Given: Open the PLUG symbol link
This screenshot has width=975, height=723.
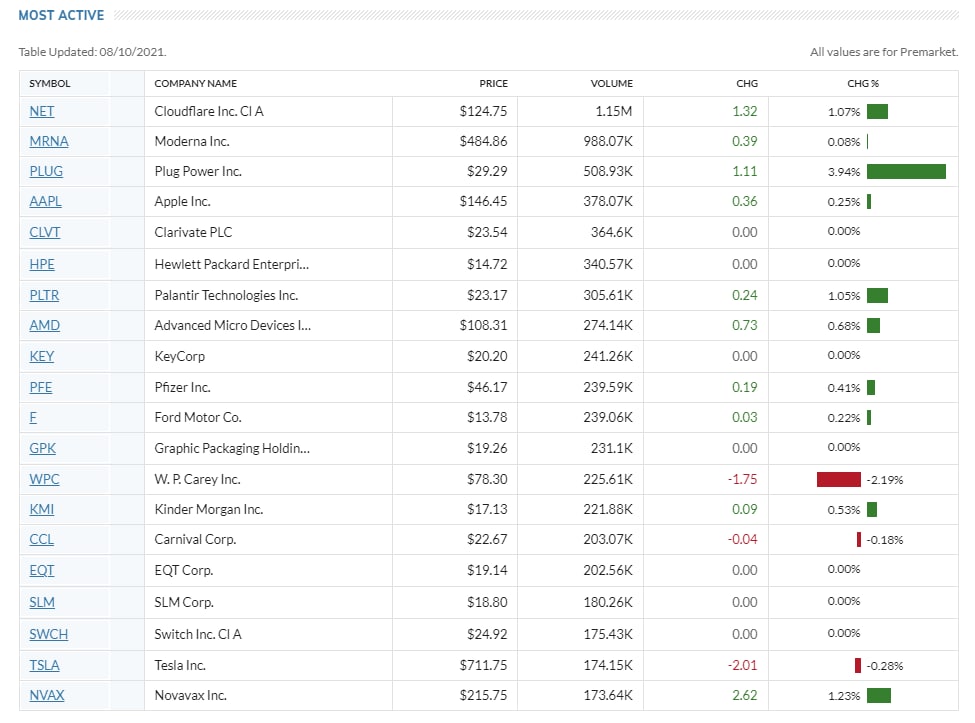Looking at the screenshot, I should (46, 171).
